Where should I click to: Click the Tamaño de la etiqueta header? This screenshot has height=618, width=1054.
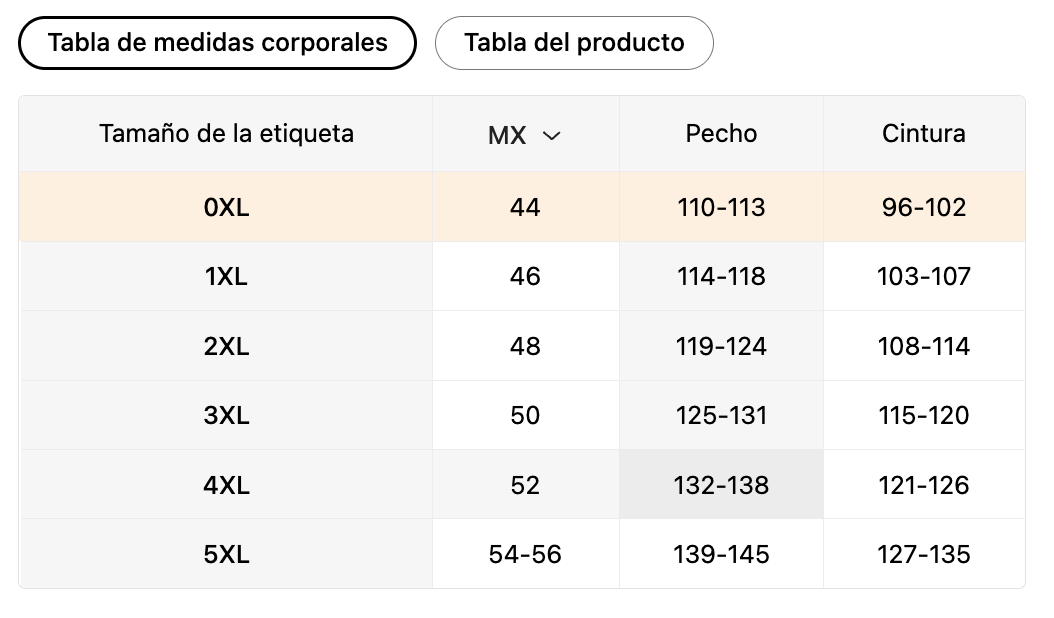click(x=227, y=134)
